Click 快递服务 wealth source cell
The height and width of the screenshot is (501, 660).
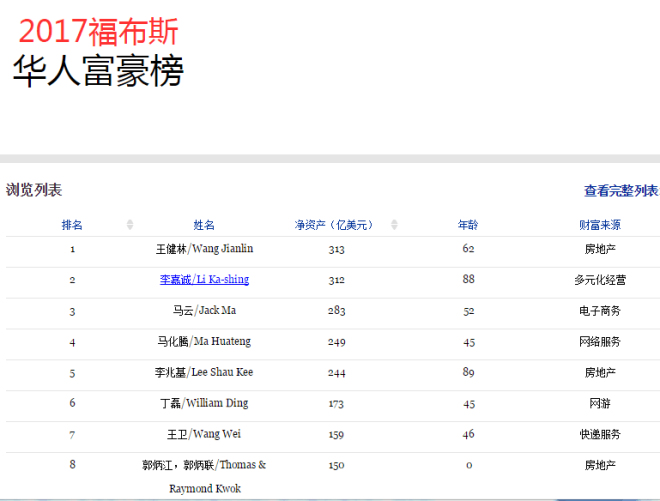(x=600, y=434)
